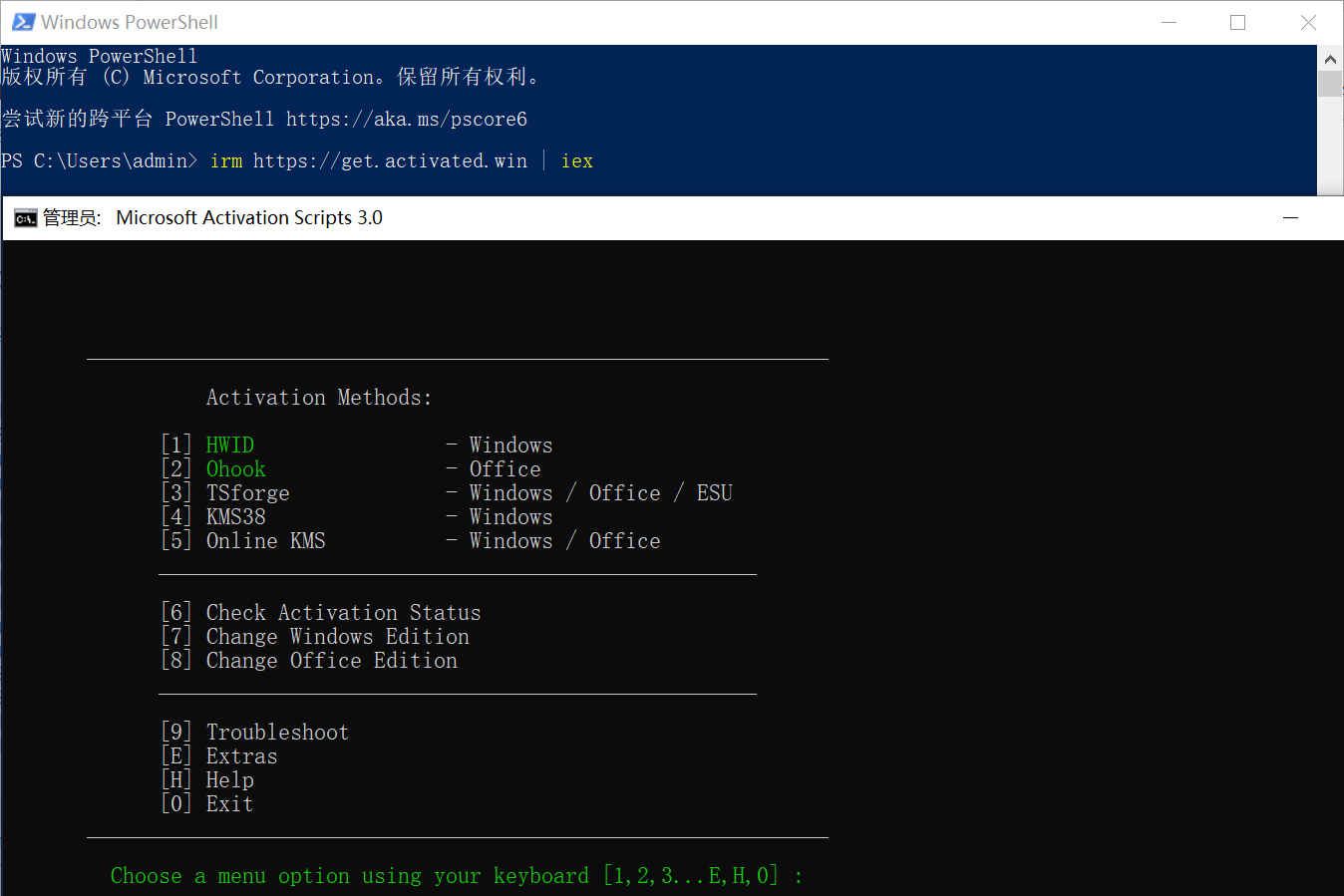Screen dimensions: 1344x896
Task: Click the PS C:\Users\admin prompt
Action: (100, 160)
